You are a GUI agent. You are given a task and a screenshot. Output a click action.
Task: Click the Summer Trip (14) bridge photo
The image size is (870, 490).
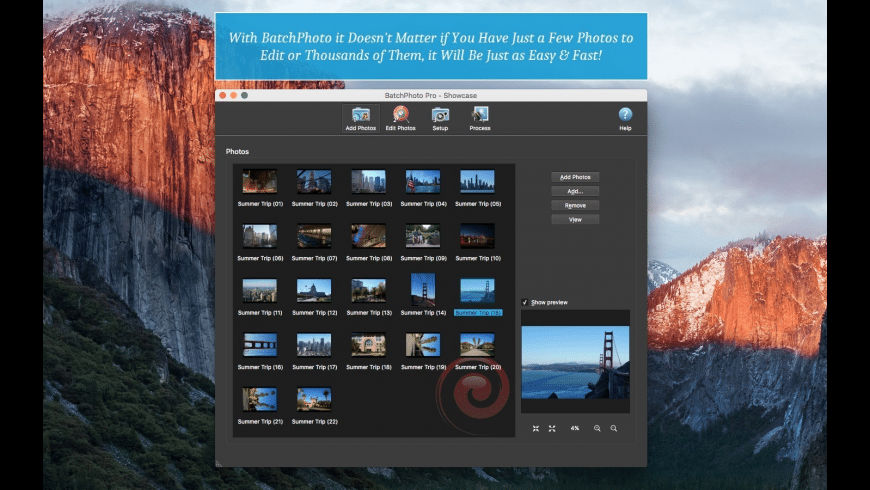(423, 289)
